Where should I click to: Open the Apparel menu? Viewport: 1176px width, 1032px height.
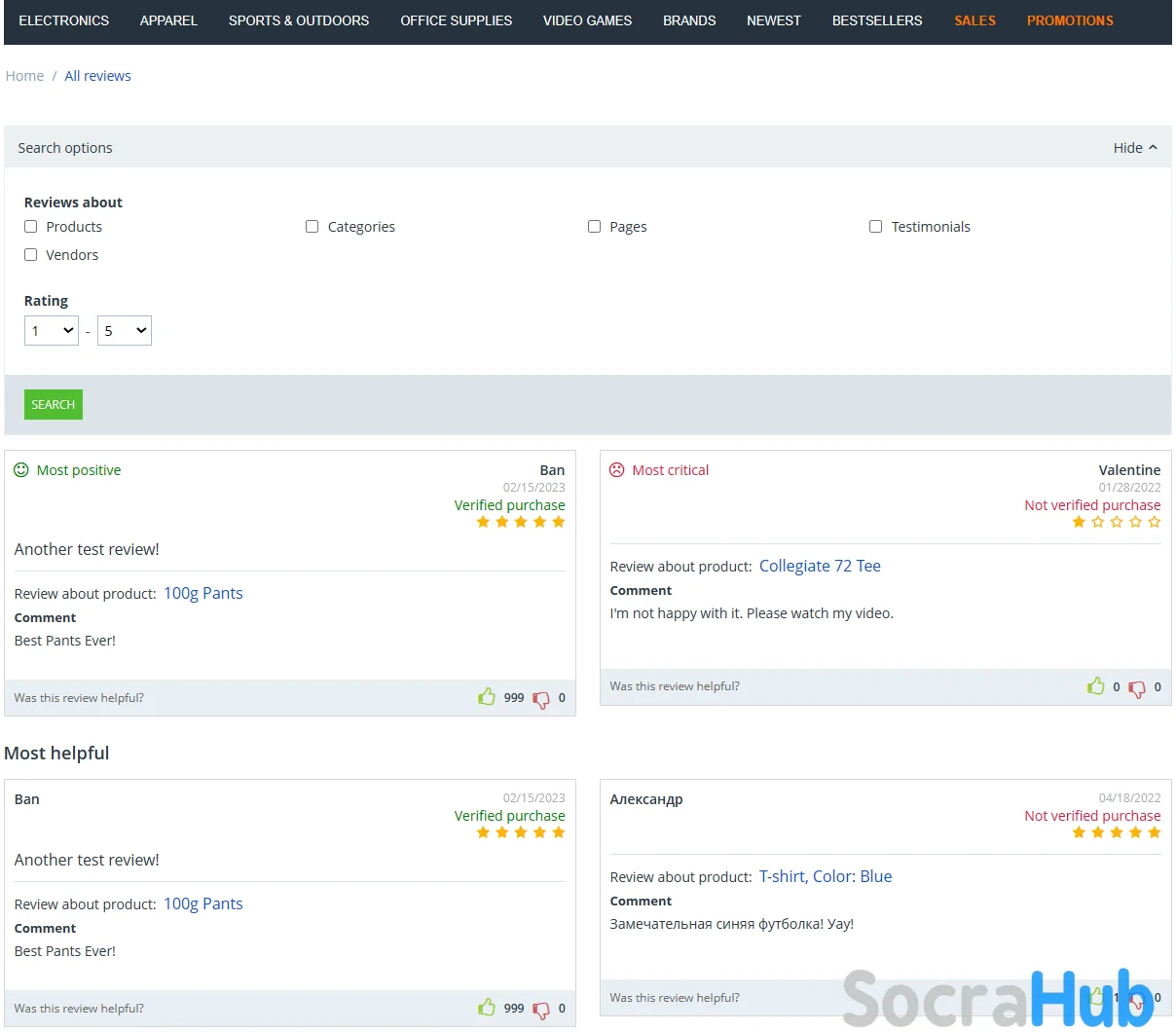pos(168,20)
